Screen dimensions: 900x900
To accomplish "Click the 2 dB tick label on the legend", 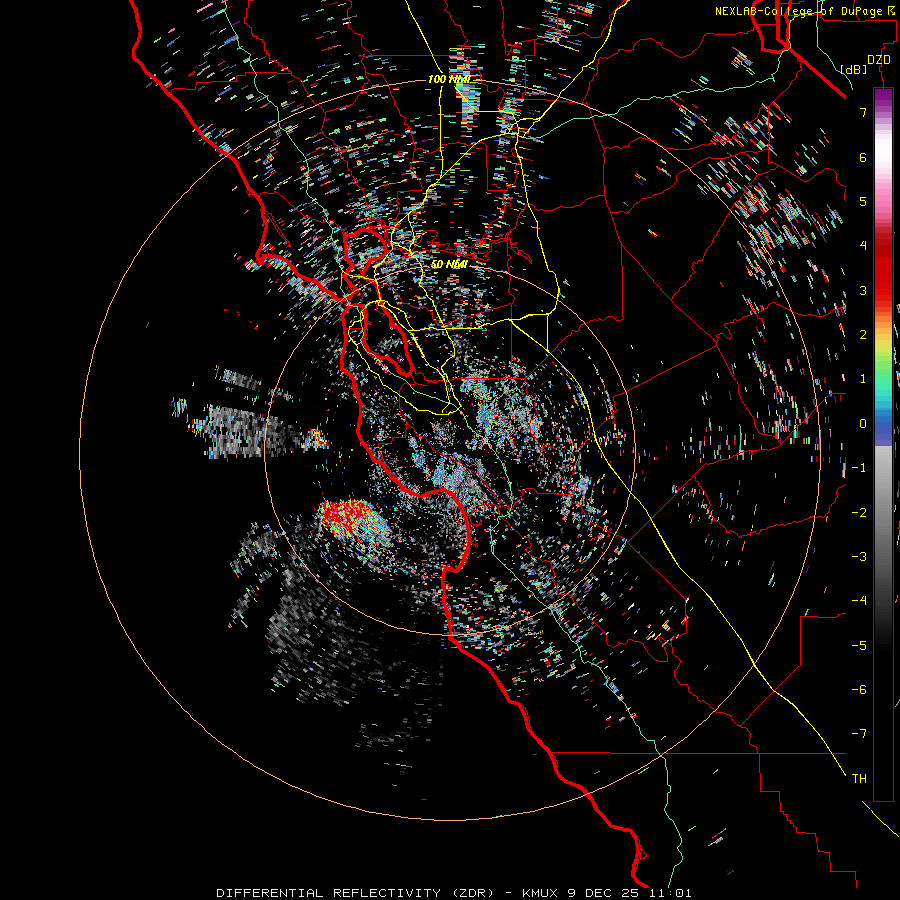I will (863, 334).
